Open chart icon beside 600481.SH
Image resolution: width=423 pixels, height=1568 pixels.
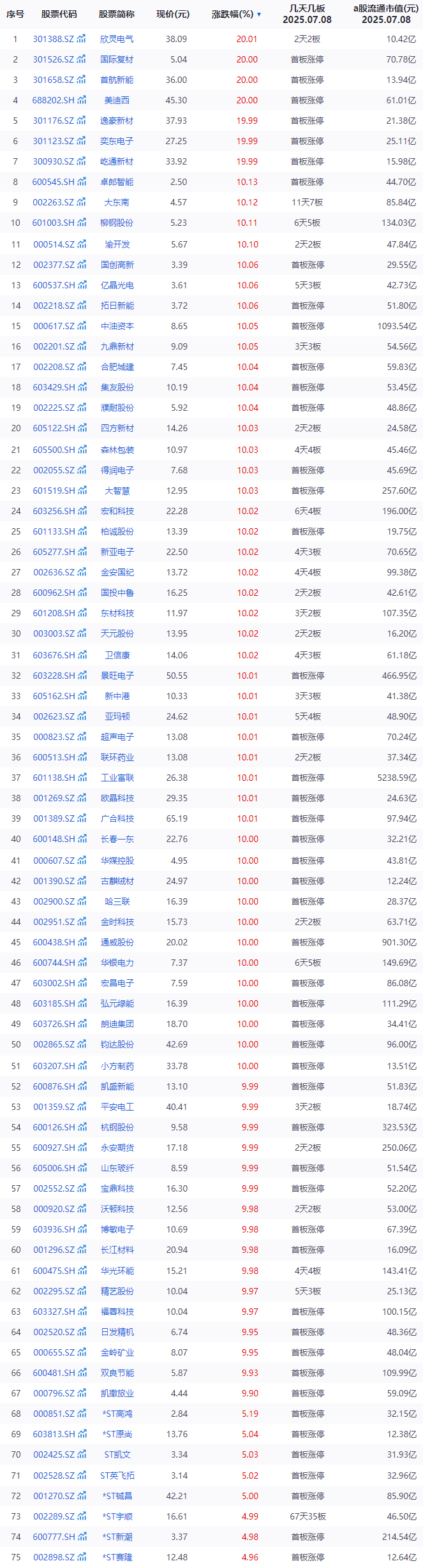click(x=82, y=1373)
